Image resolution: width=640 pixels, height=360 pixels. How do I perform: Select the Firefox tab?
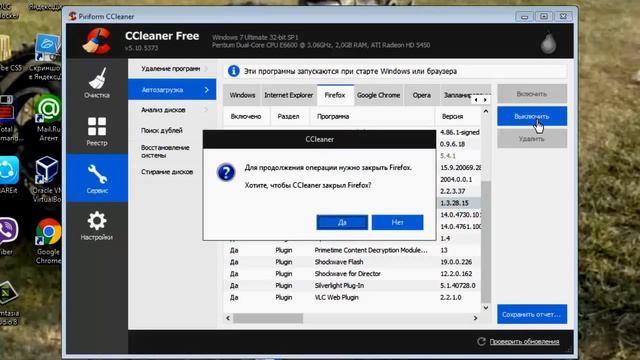click(335, 95)
